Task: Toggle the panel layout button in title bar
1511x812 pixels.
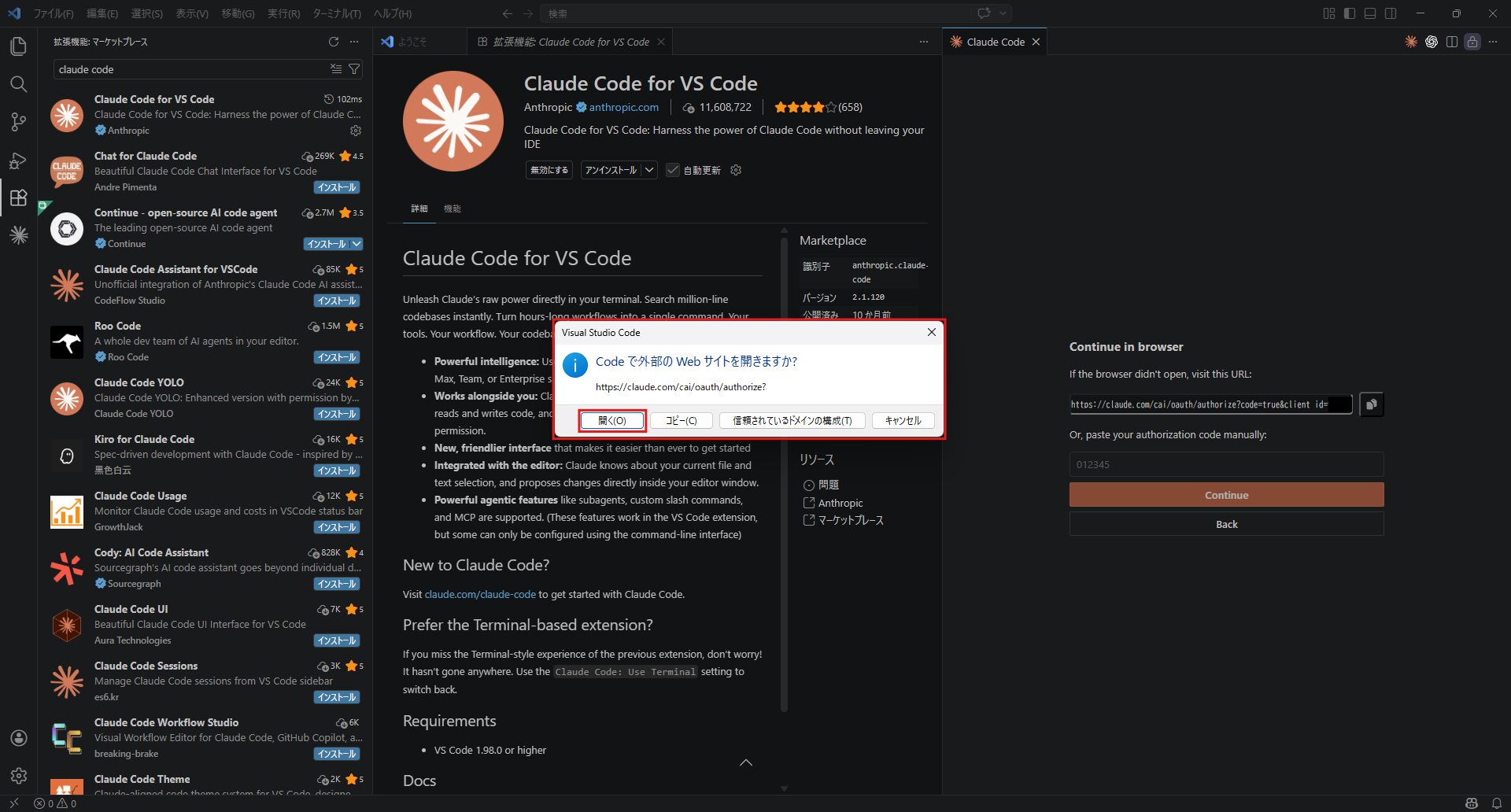Action: pyautogui.click(x=1370, y=13)
